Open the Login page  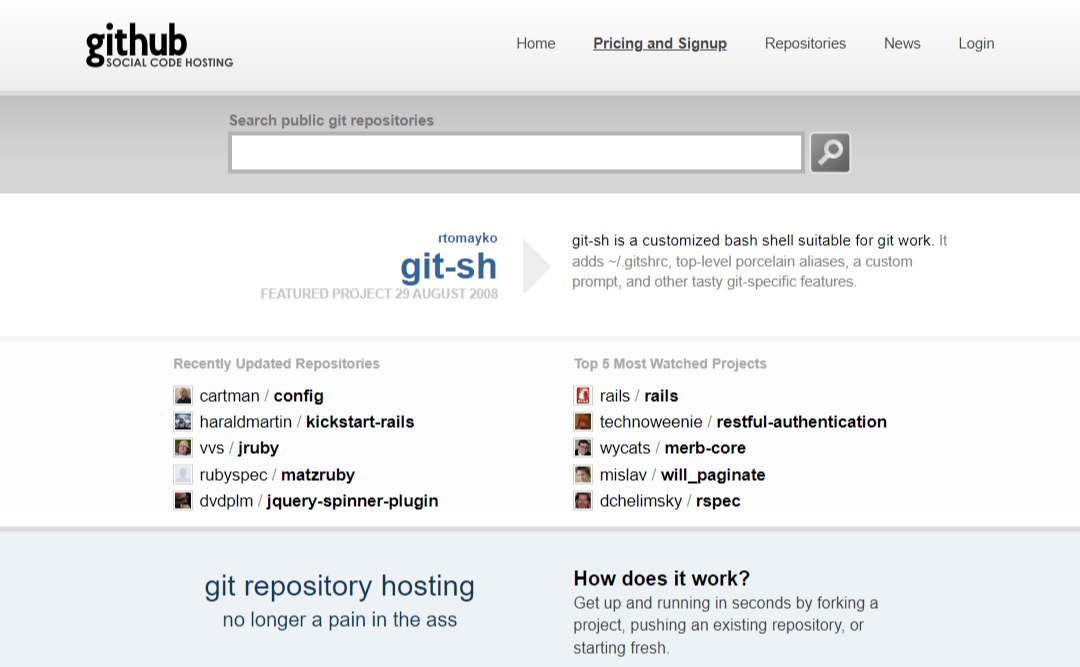click(x=976, y=43)
